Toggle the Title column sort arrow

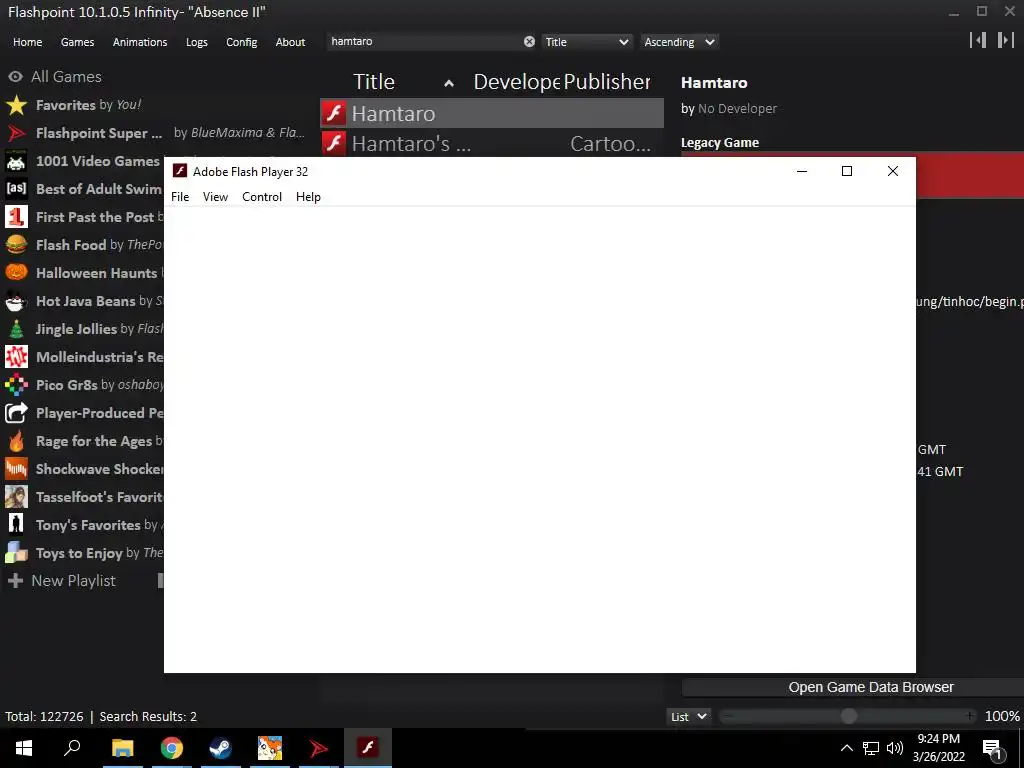[x=449, y=83]
